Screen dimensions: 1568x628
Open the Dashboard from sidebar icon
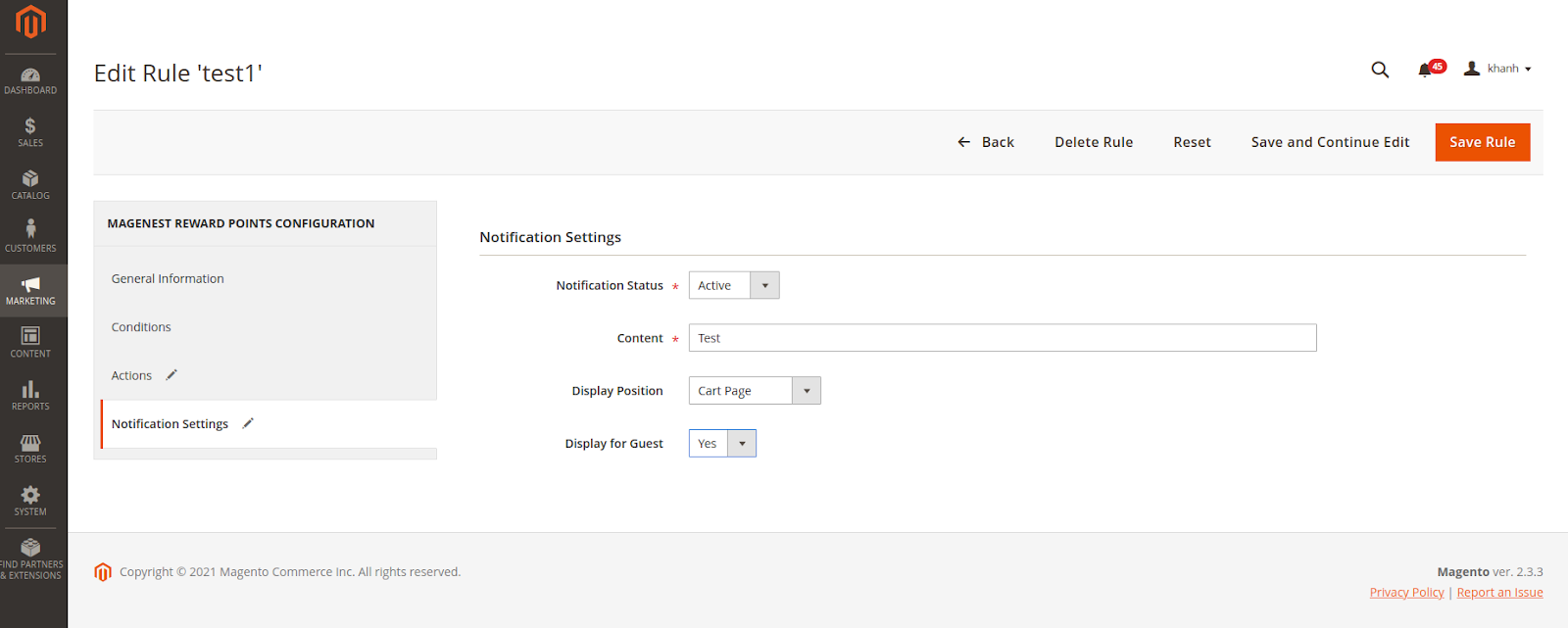pyautogui.click(x=30, y=81)
